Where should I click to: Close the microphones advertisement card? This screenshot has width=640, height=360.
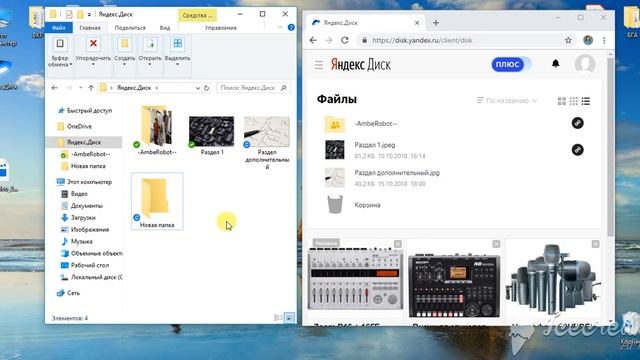coord(595,244)
